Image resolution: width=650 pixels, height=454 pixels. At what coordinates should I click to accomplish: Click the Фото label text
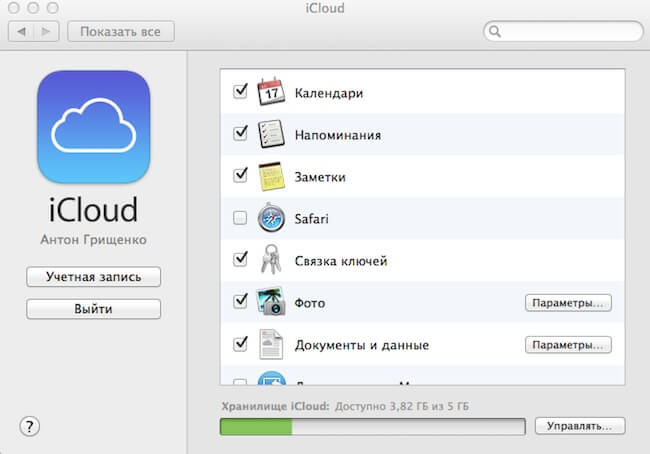click(310, 303)
